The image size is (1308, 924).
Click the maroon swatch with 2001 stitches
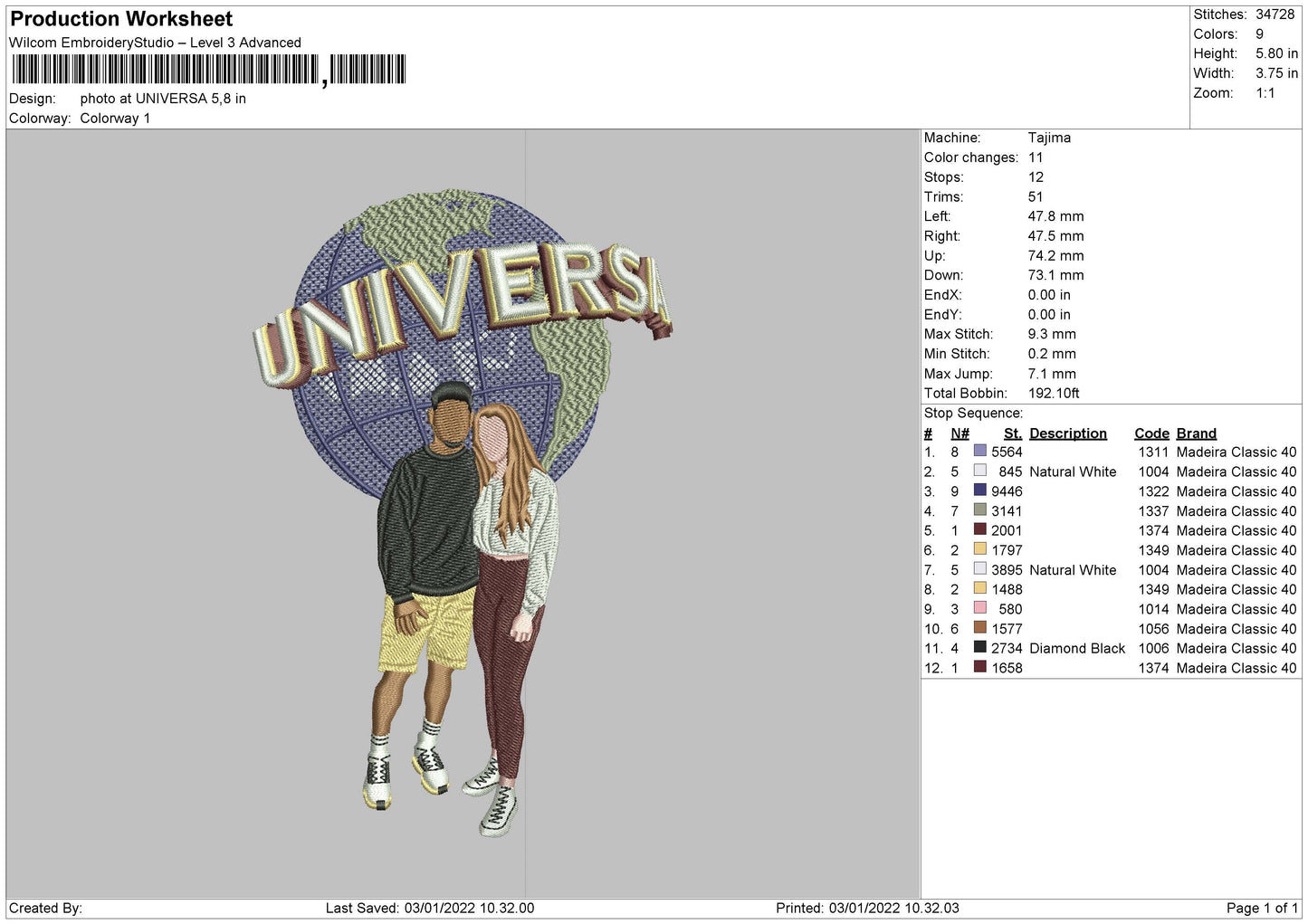click(979, 529)
